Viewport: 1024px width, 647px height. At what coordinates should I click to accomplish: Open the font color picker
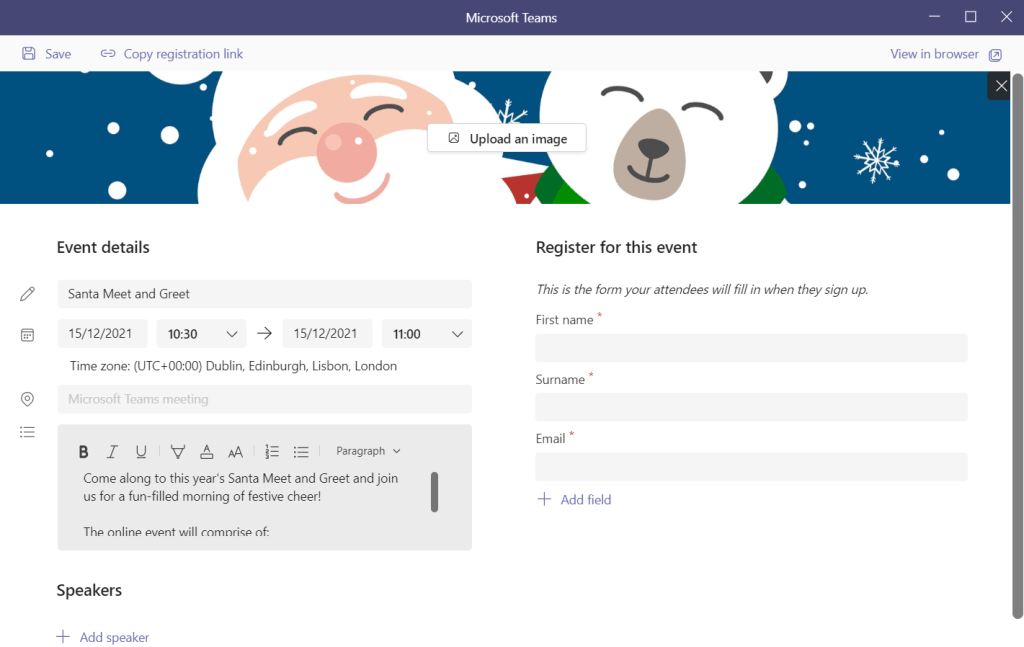206,451
